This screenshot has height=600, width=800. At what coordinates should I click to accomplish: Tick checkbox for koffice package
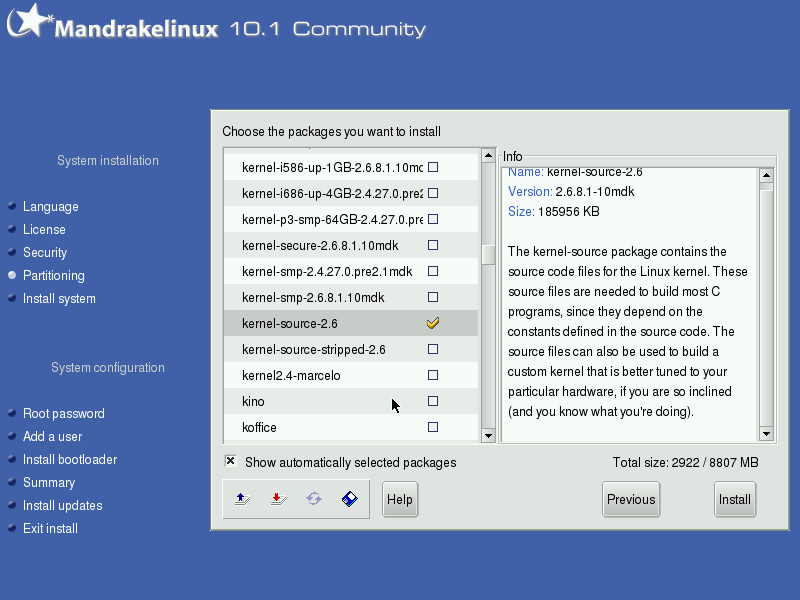click(433, 428)
